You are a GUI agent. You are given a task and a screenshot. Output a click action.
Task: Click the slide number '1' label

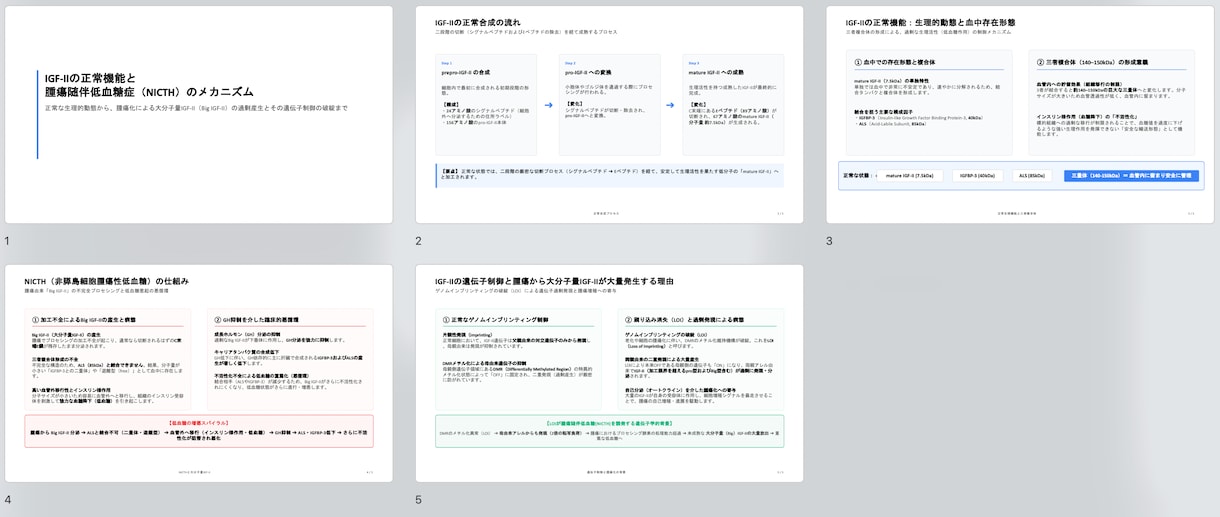pos(7,241)
